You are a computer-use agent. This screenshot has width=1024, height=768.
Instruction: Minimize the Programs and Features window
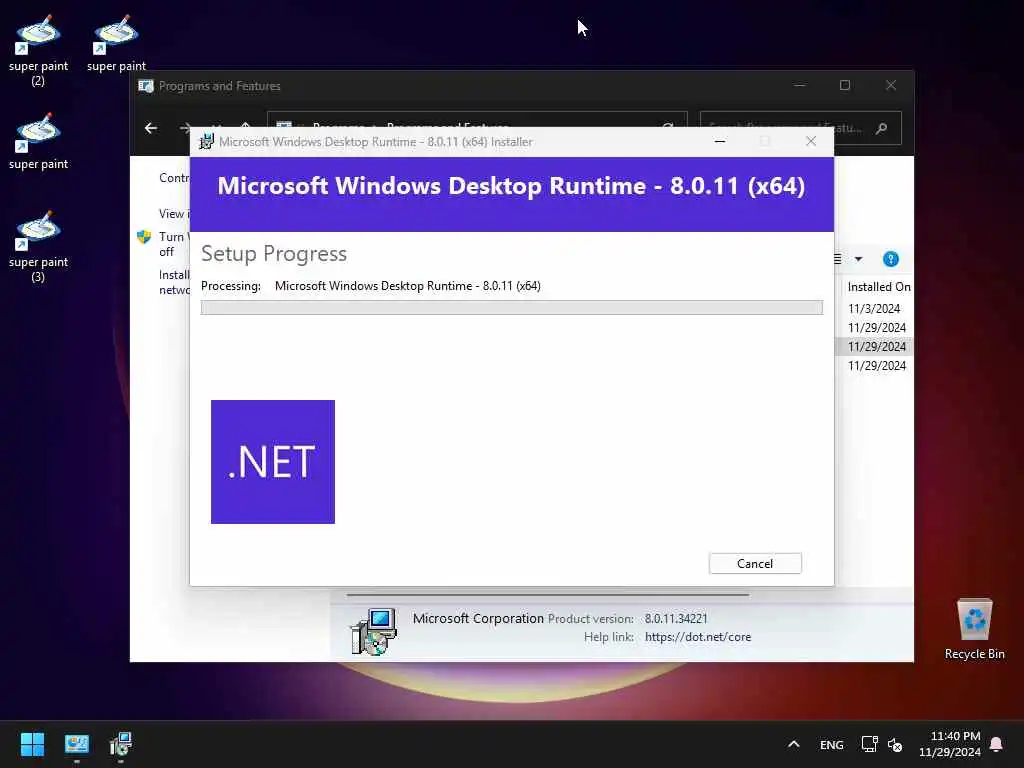[799, 86]
